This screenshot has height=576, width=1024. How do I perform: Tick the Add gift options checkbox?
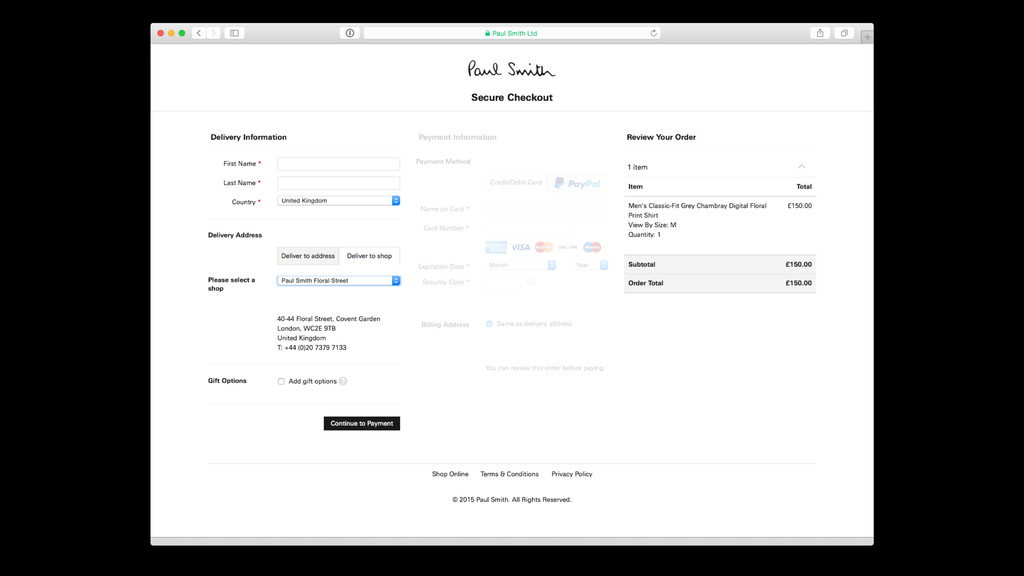point(281,381)
